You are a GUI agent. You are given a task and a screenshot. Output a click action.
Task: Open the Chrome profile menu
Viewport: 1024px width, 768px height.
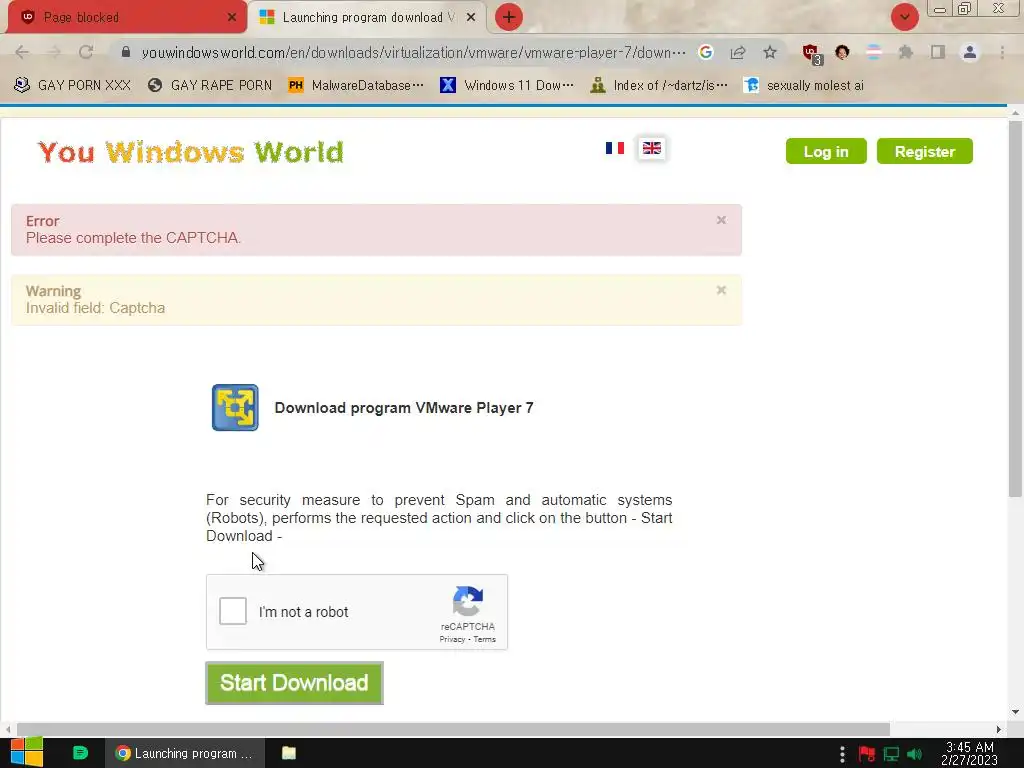(x=970, y=52)
